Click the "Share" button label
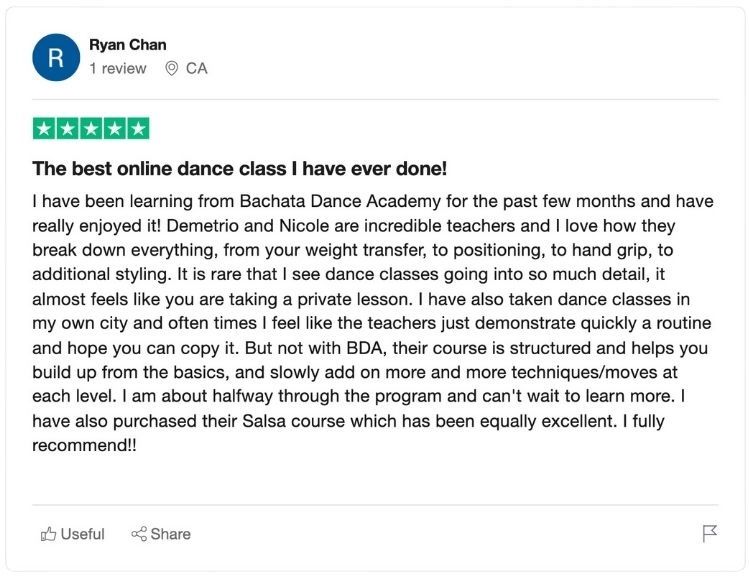Viewport: 749px width, 577px height. 171,534
